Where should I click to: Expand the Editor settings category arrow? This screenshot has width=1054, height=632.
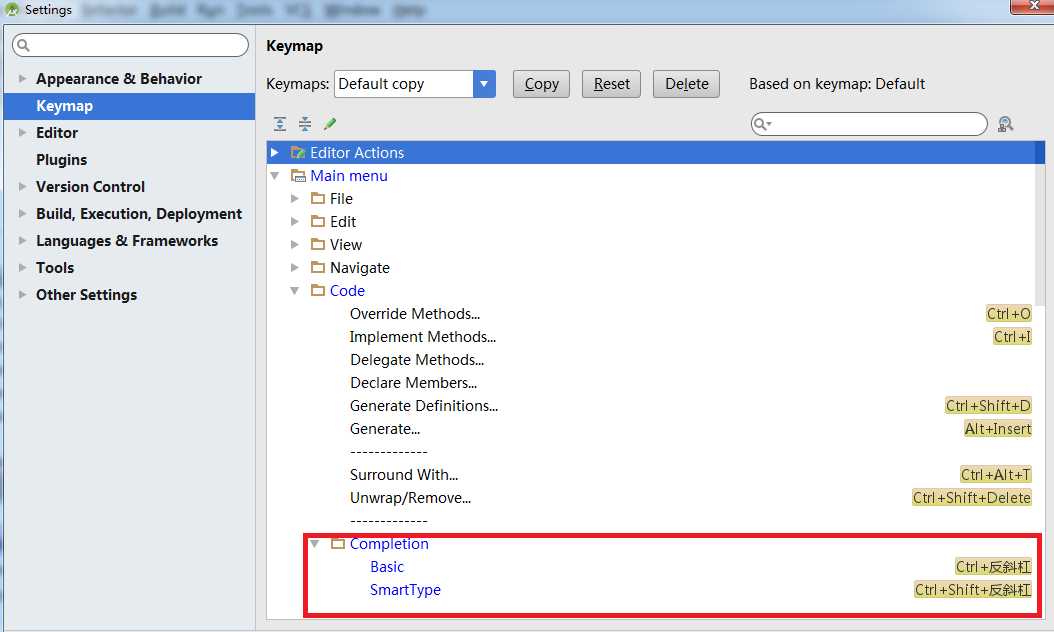click(22, 132)
